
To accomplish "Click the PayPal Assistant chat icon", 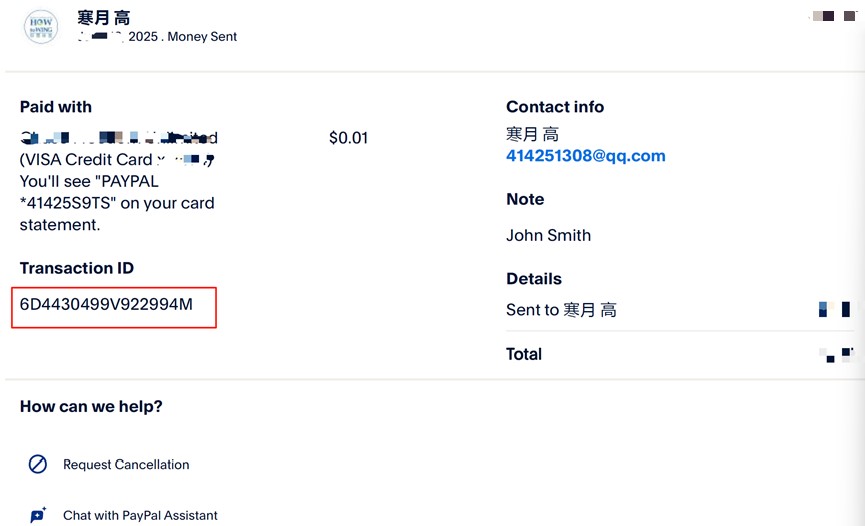I will [x=38, y=516].
